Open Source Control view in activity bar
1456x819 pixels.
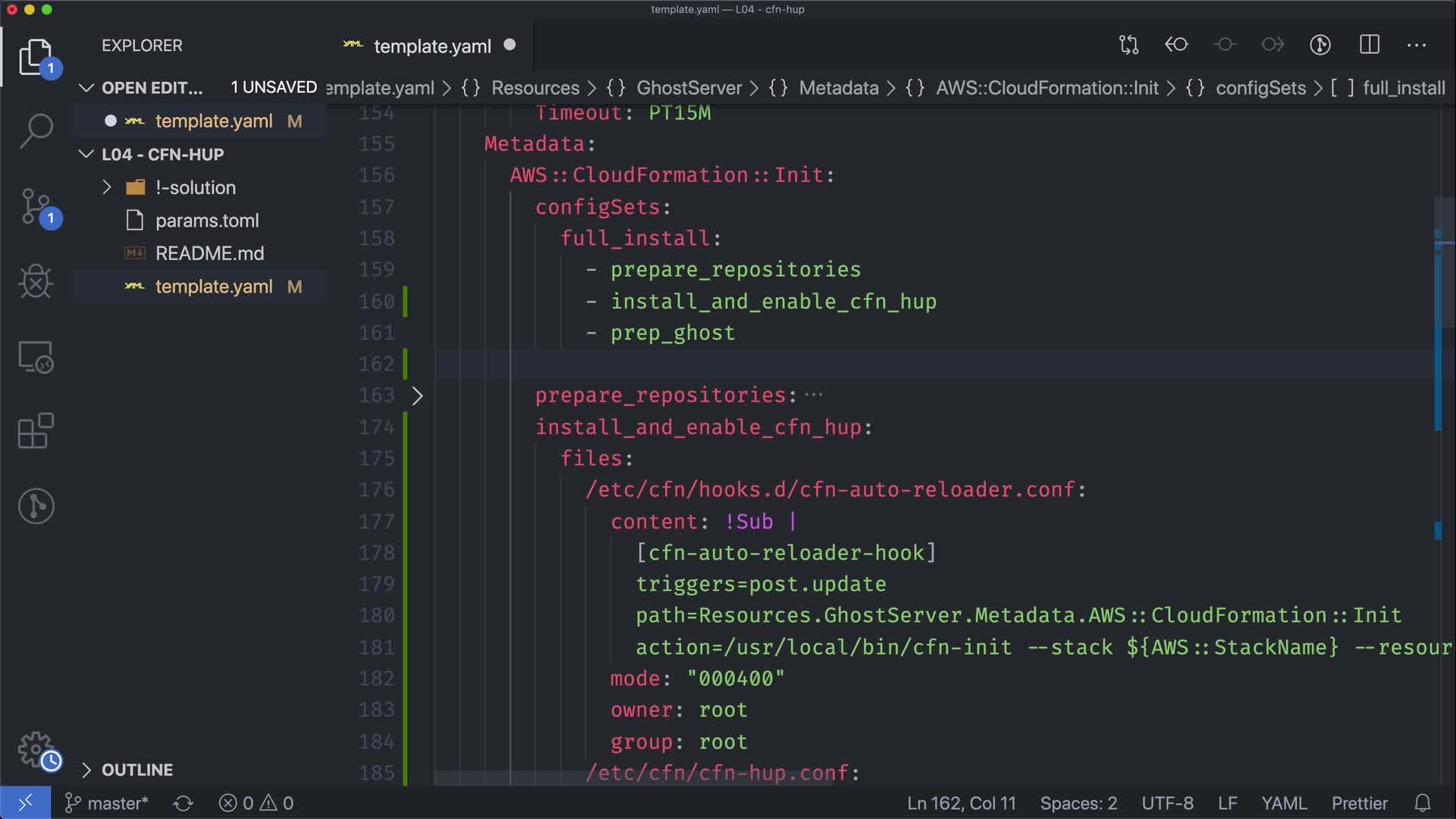[36, 207]
